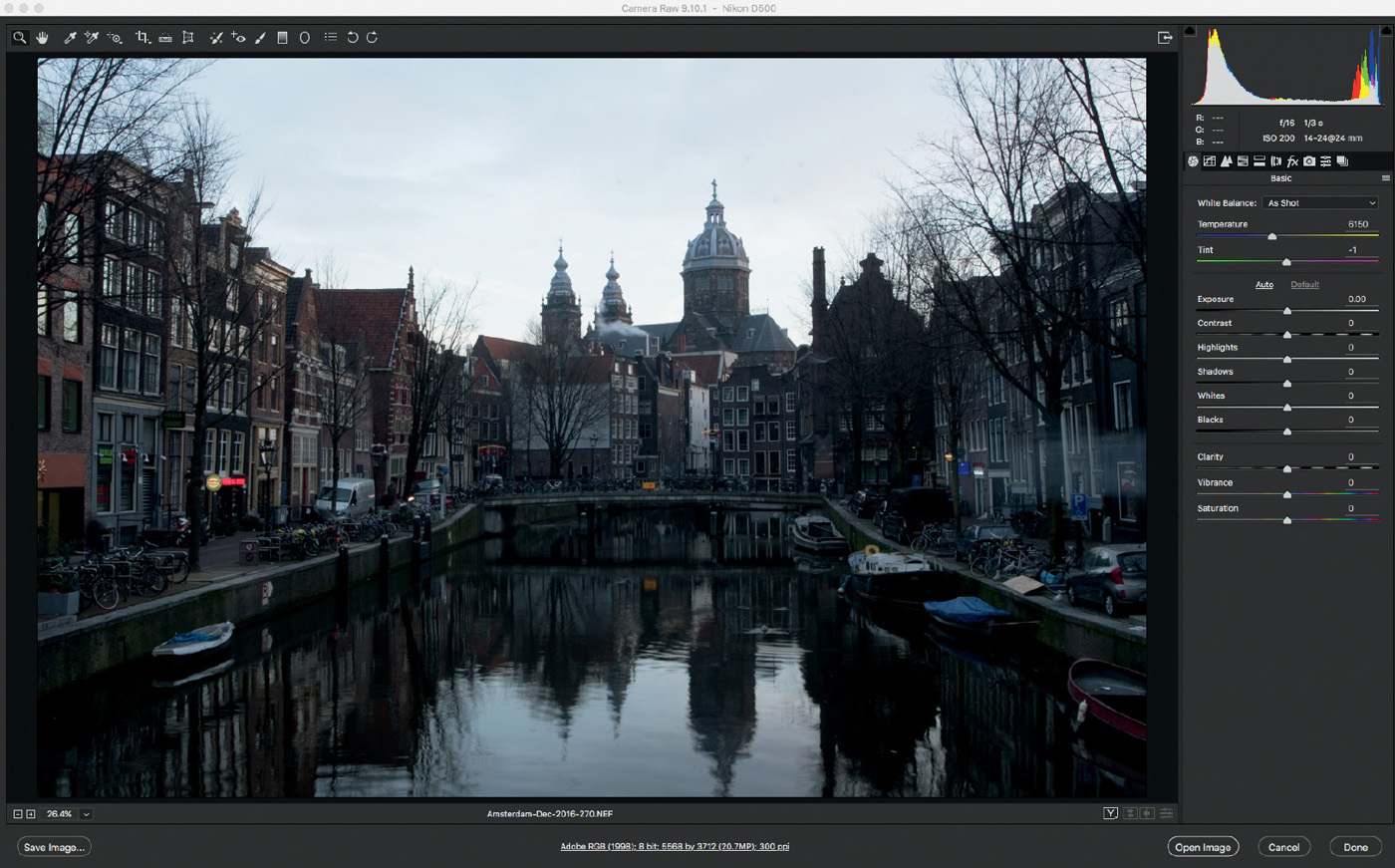1395x868 pixels.
Task: Open the White Balance dropdown
Action: point(1320,203)
